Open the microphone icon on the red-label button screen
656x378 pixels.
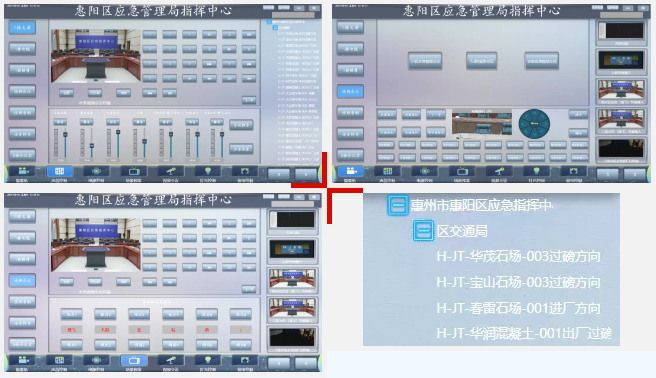point(171,360)
